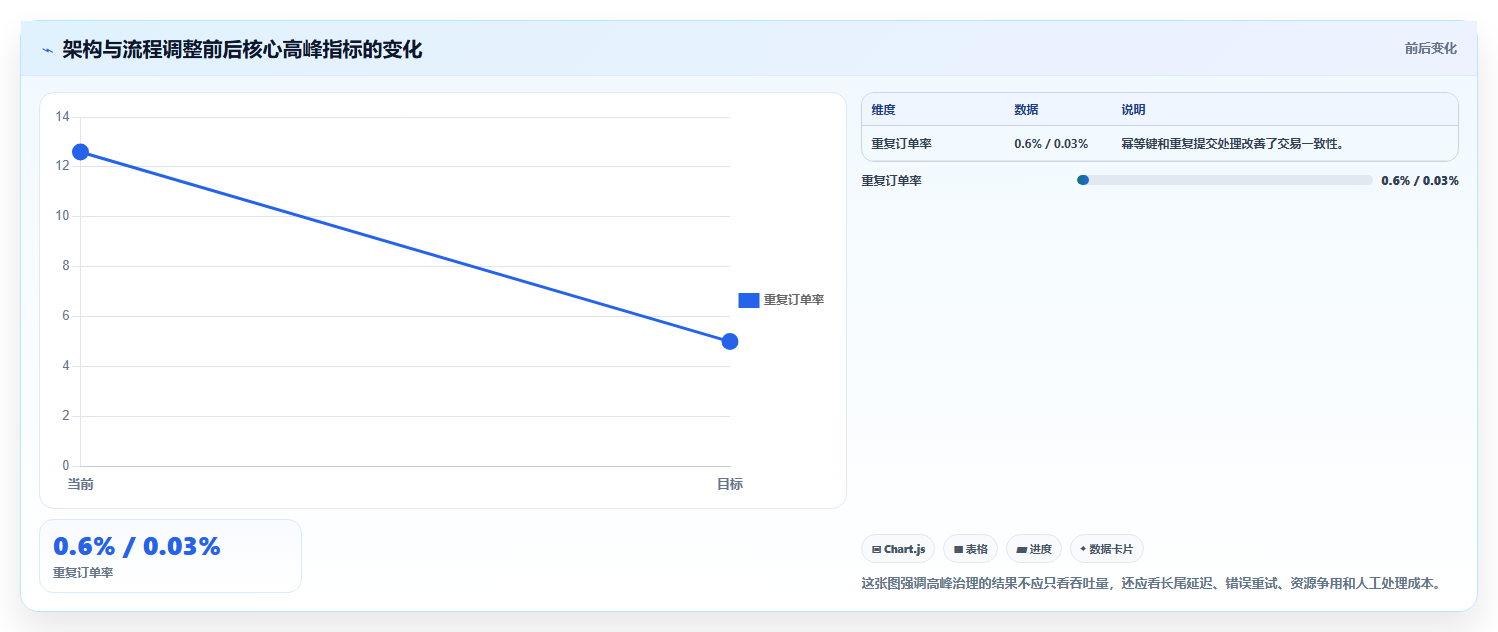Click the 重复订单率 progress bar
Screen dimensions: 1498x632
[x=1224, y=180]
